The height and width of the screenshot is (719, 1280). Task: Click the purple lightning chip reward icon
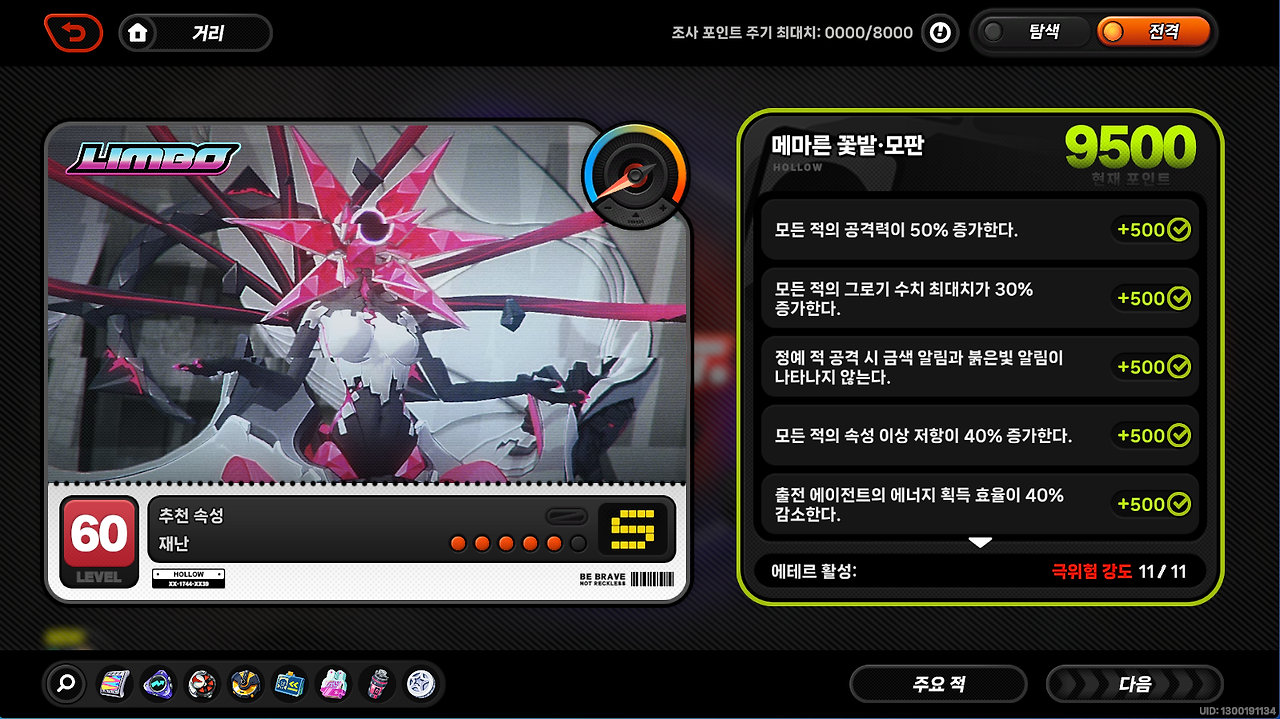[157, 684]
